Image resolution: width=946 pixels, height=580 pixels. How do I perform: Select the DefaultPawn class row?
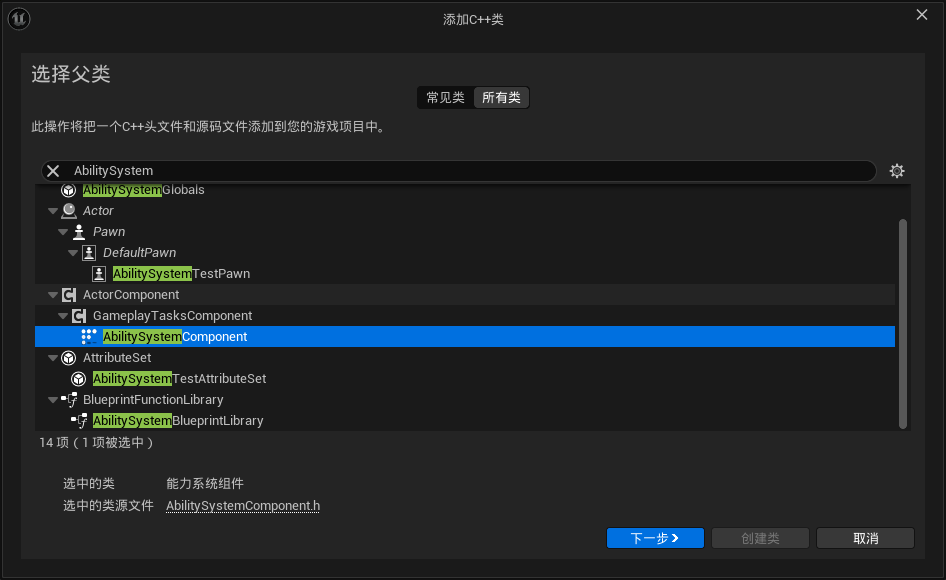coord(465,253)
